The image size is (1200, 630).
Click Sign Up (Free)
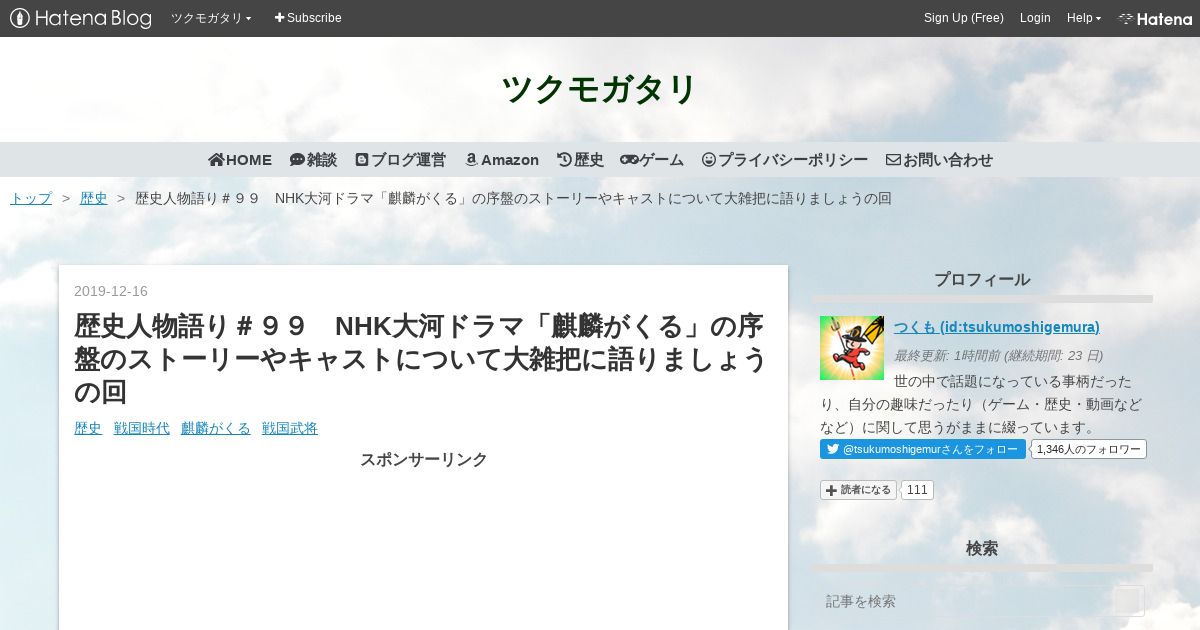(x=963, y=18)
